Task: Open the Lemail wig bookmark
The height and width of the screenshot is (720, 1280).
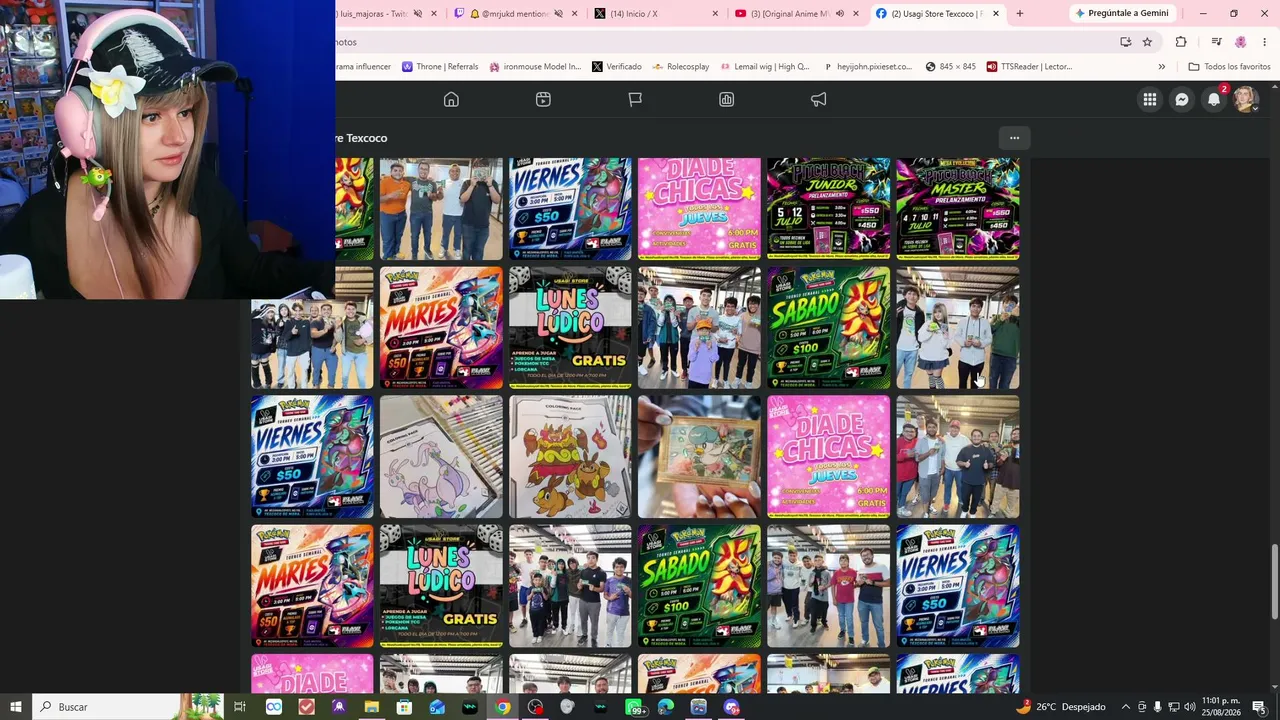Action: pos(765,67)
